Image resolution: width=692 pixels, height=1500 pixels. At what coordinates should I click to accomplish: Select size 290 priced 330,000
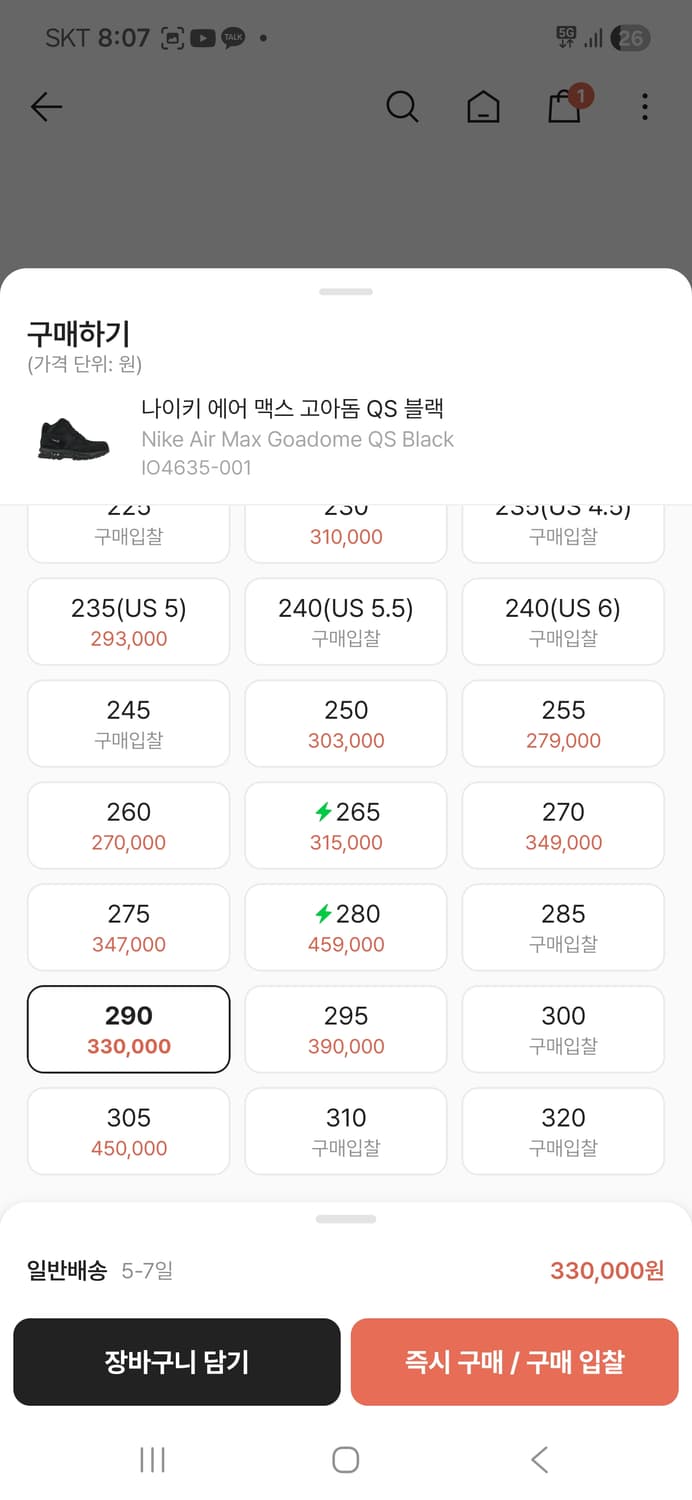tap(128, 1029)
